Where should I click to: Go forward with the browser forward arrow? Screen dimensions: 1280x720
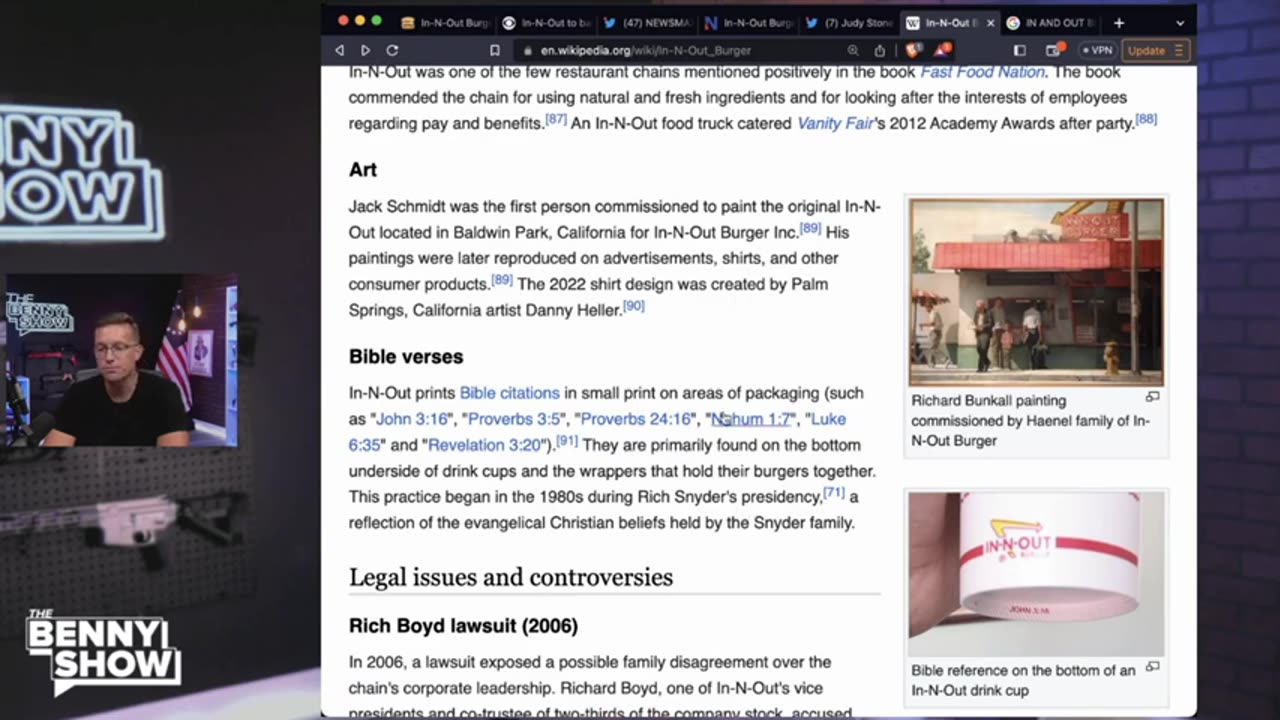pos(365,50)
